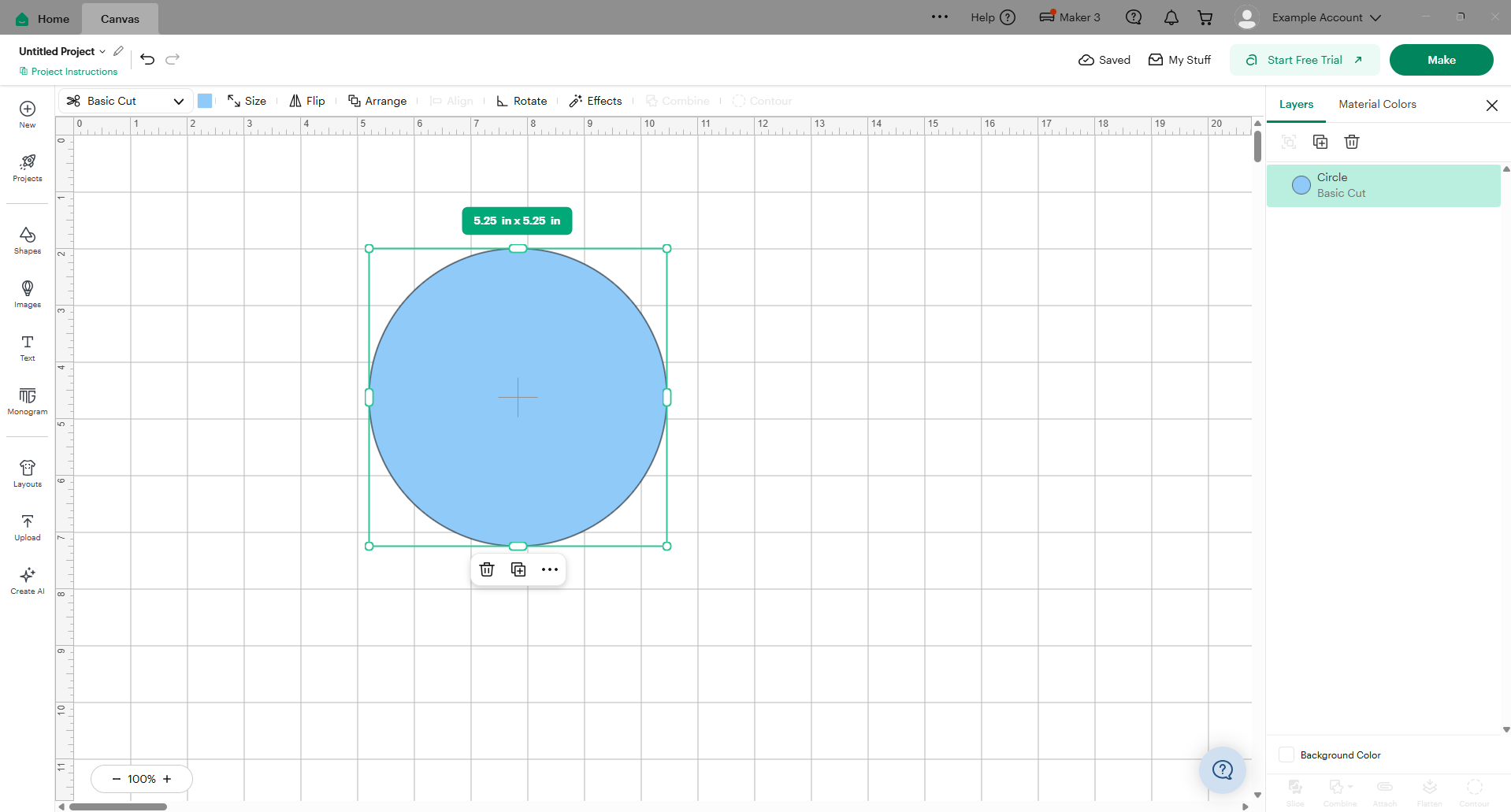Open Create AI tool
The image size is (1511, 812).
click(x=28, y=580)
